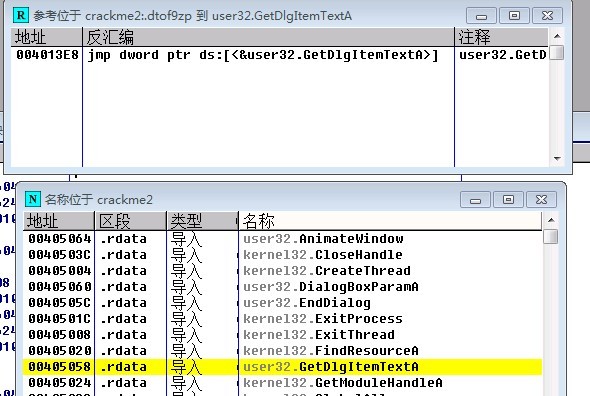
Task: Click the N icon of the names window
Action: coord(33,199)
